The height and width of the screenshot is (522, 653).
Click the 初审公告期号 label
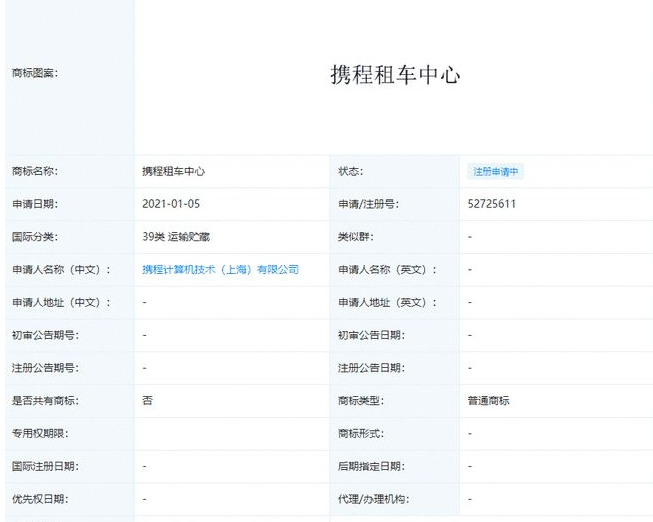click(x=45, y=335)
